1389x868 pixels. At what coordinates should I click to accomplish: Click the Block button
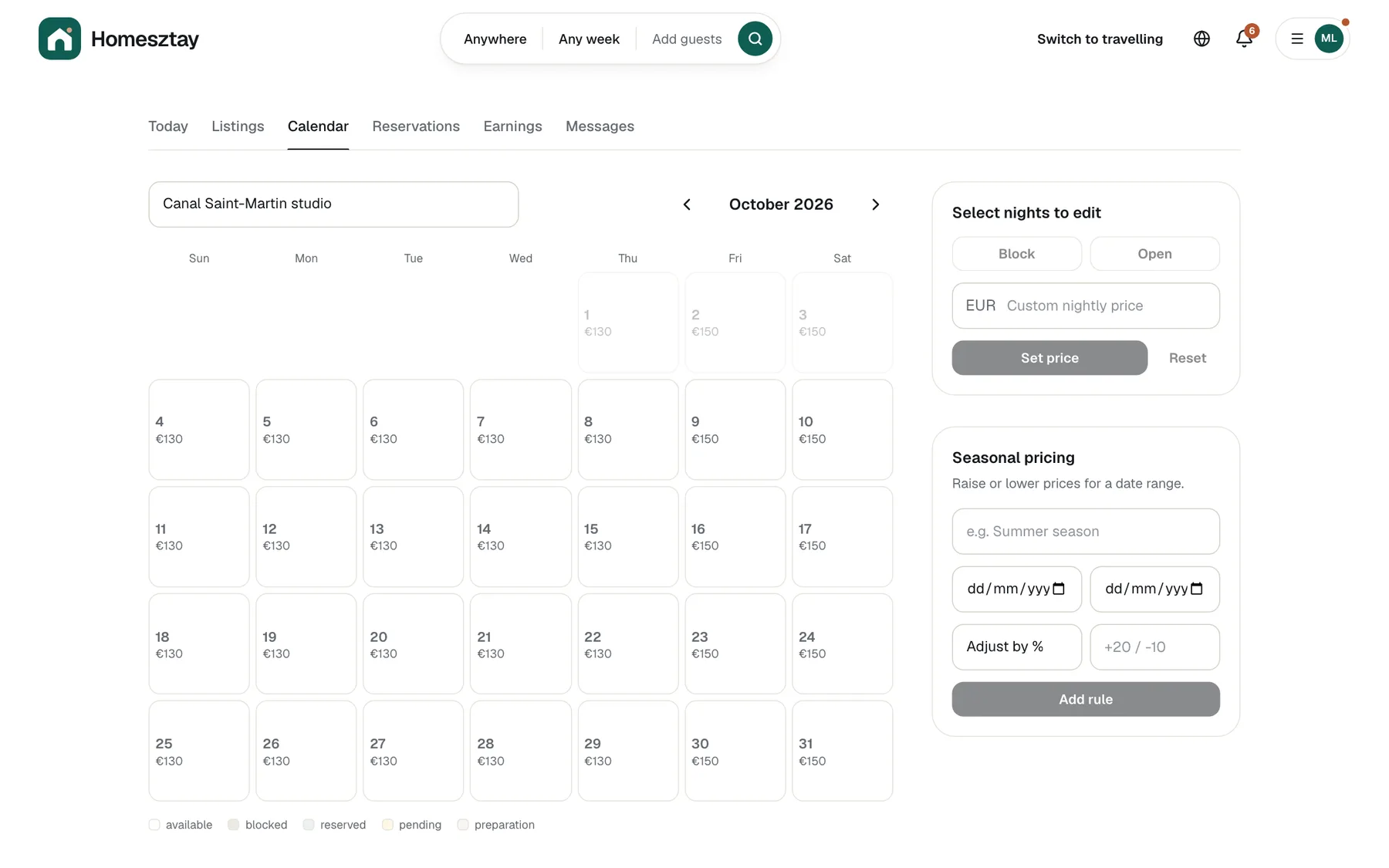coord(1016,254)
